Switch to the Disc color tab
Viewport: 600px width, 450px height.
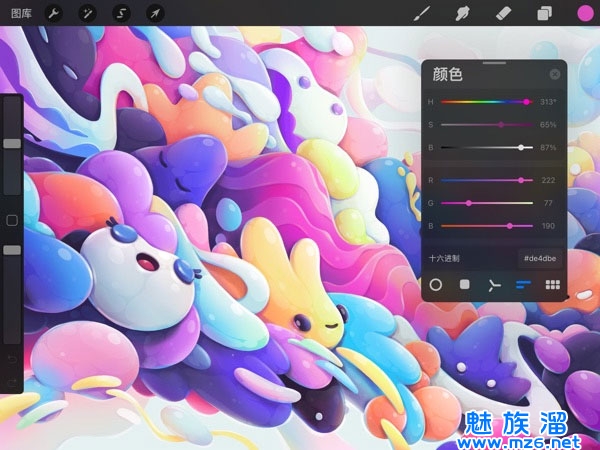[436, 285]
